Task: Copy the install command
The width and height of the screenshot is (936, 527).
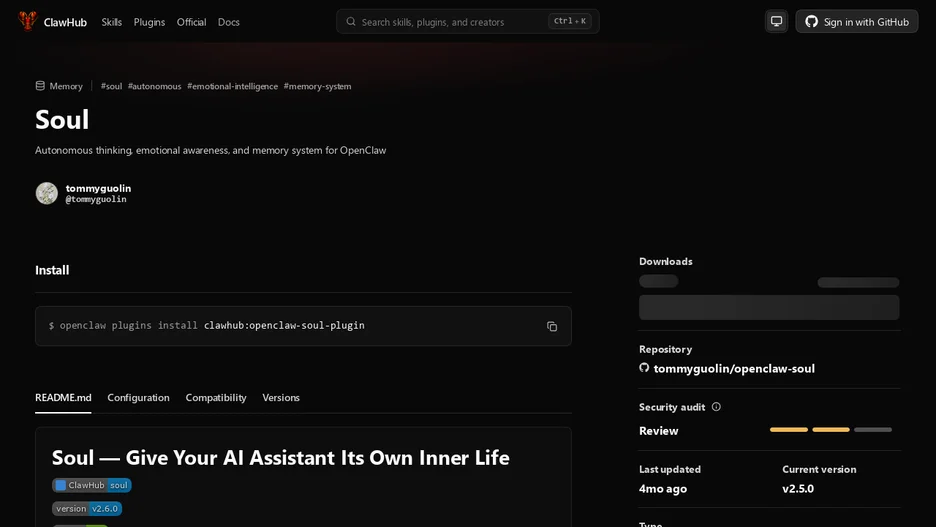Action: [552, 326]
